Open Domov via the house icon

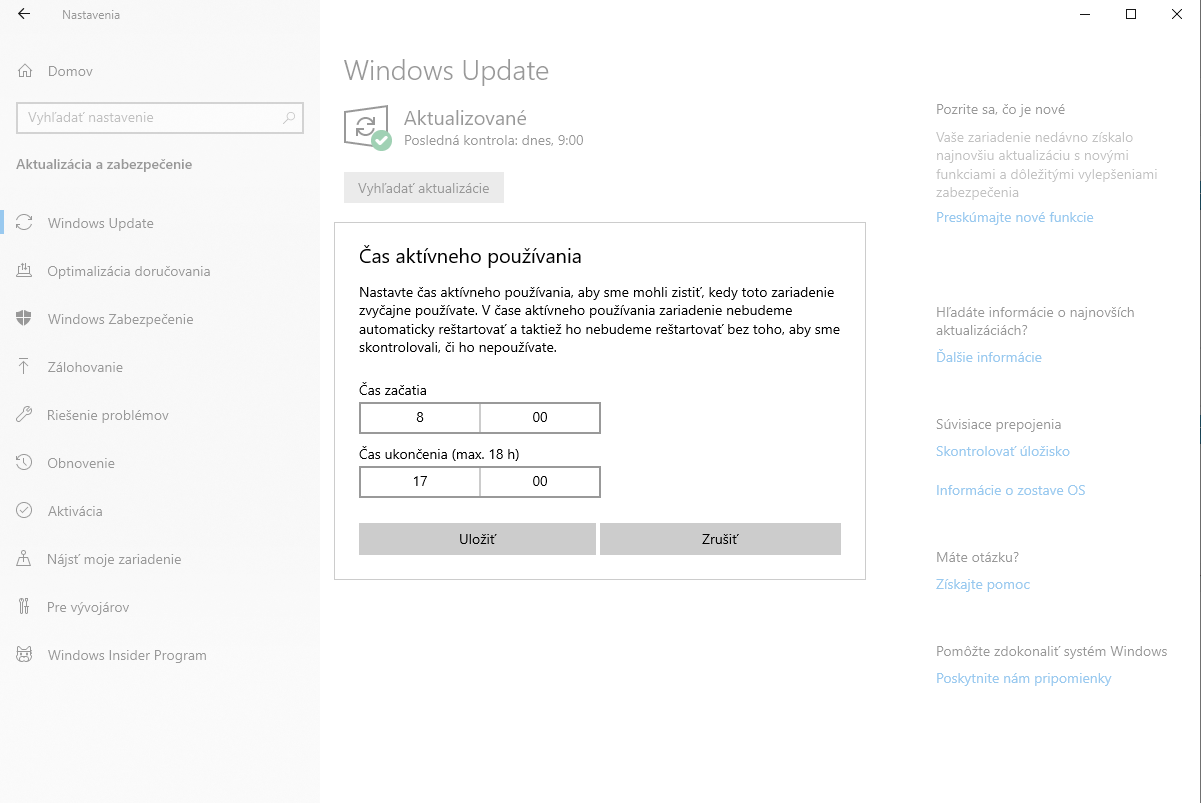(x=25, y=71)
